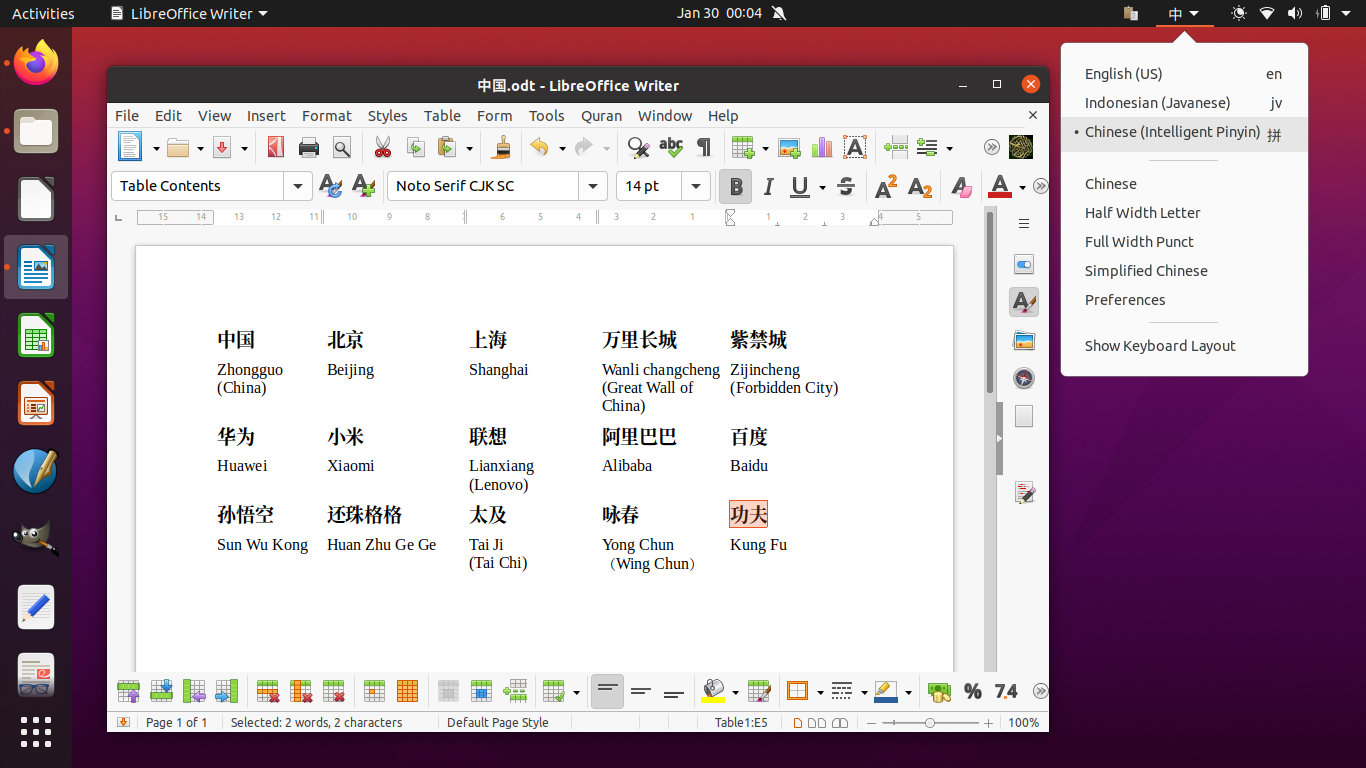Run spelling check abc icon
This screenshot has width=1366, height=768.
(671, 148)
